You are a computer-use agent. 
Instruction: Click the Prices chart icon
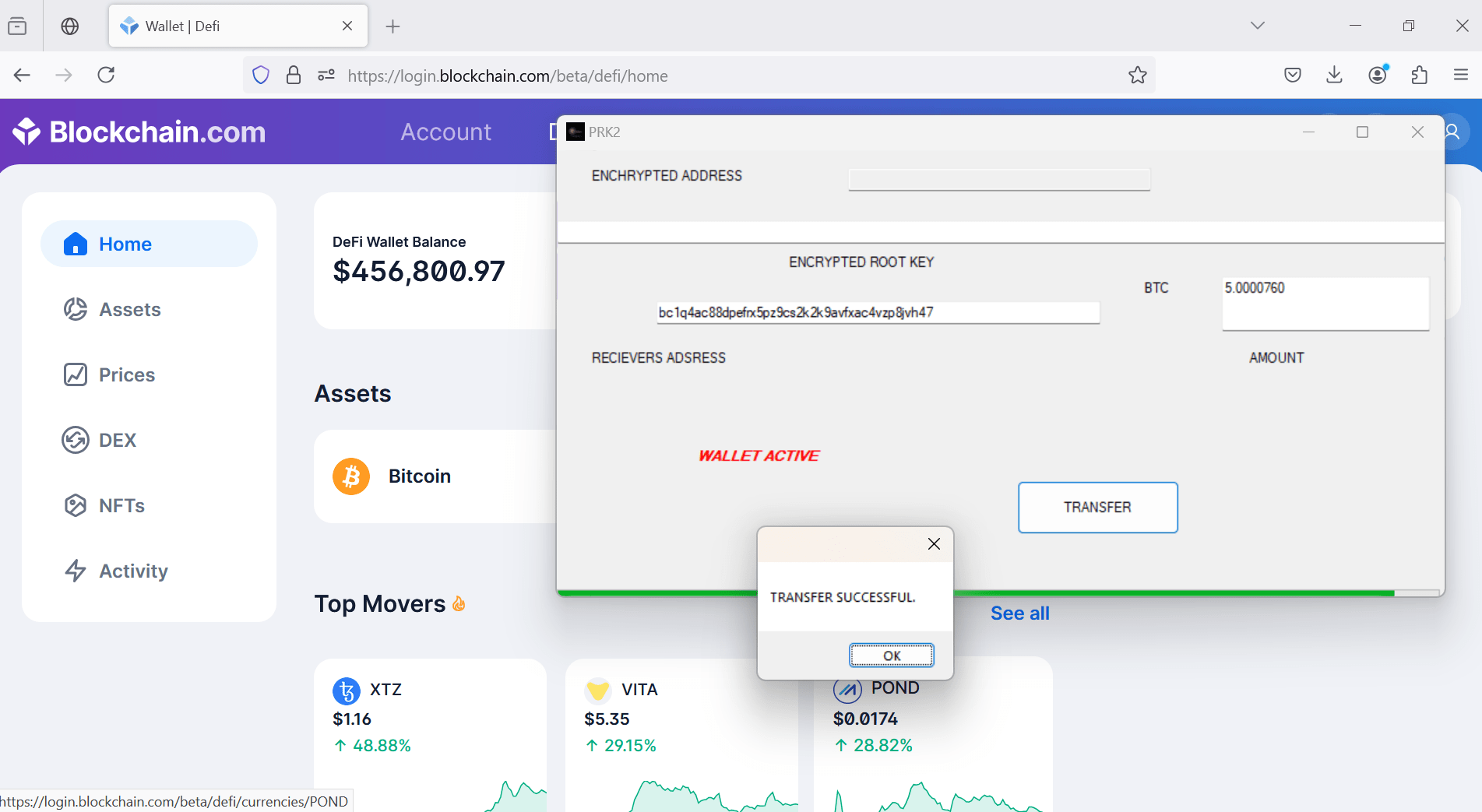pyautogui.click(x=76, y=374)
